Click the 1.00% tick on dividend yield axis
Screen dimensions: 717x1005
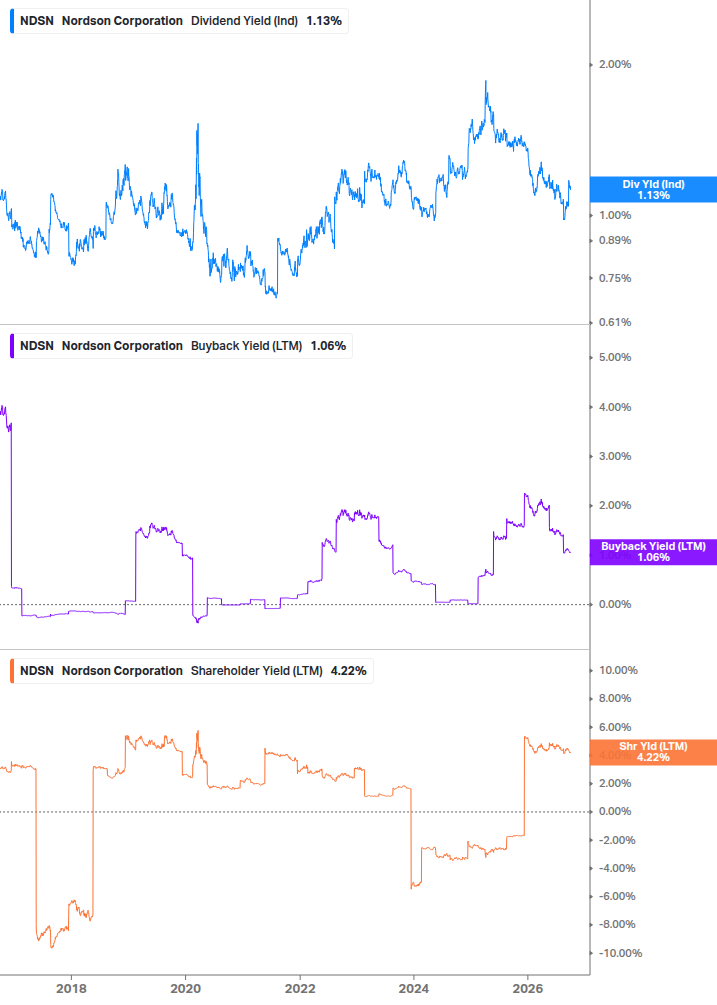(615, 215)
